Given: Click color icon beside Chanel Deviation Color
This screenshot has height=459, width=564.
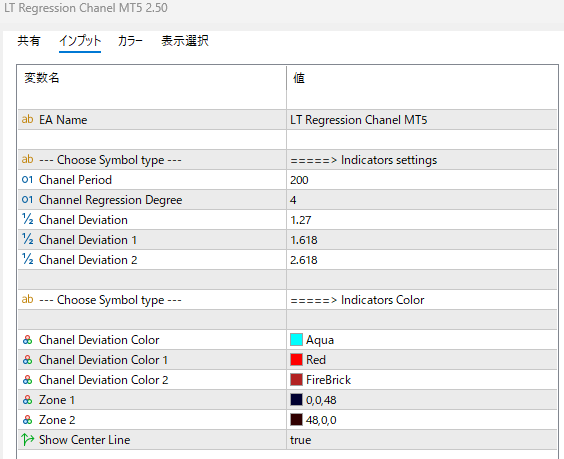Looking at the screenshot, I should (x=28, y=340).
